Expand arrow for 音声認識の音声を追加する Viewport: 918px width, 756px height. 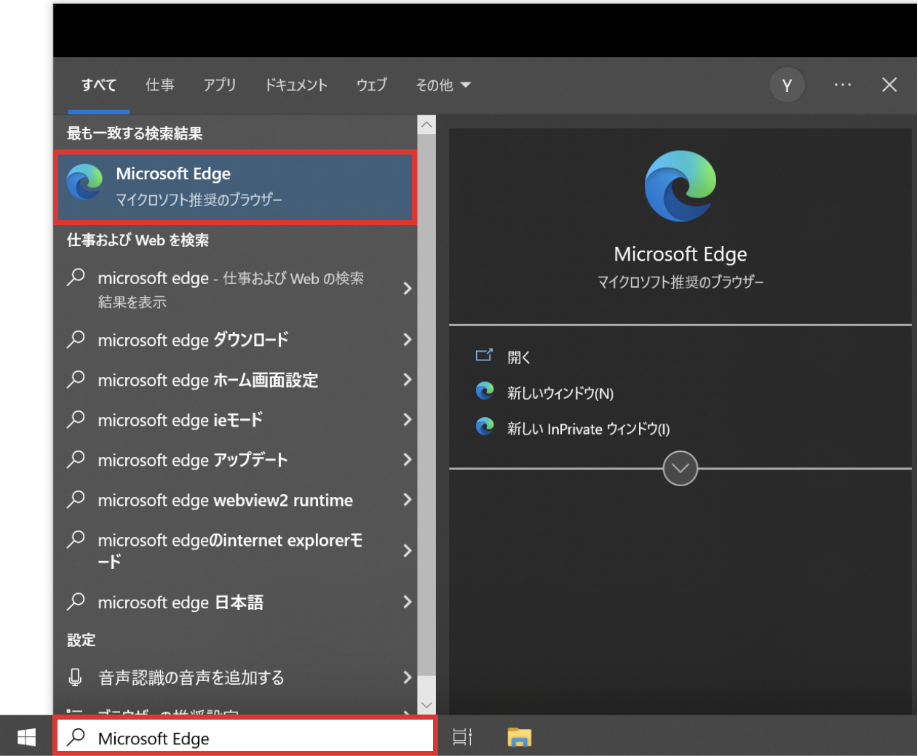407,678
